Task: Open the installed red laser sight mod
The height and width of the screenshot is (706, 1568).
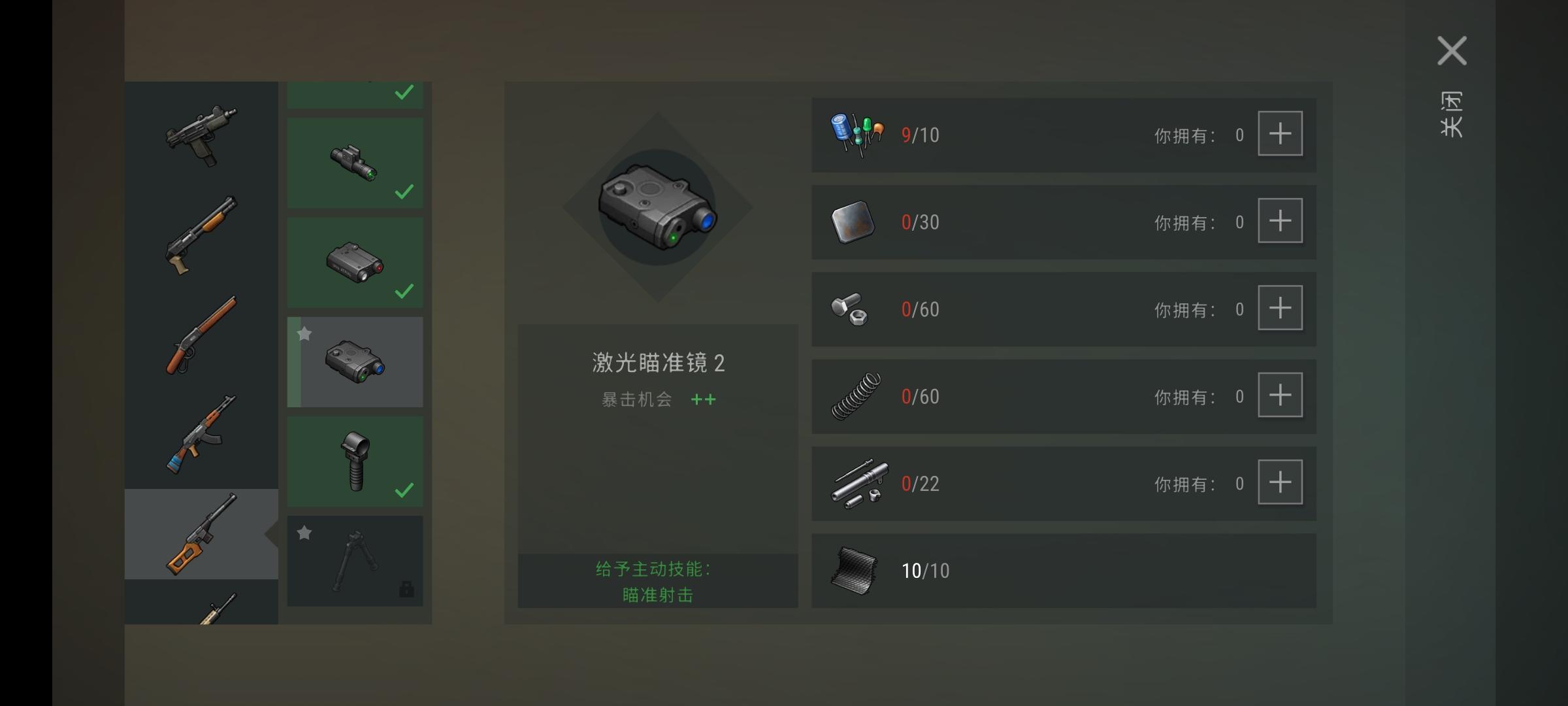Action: (355, 263)
